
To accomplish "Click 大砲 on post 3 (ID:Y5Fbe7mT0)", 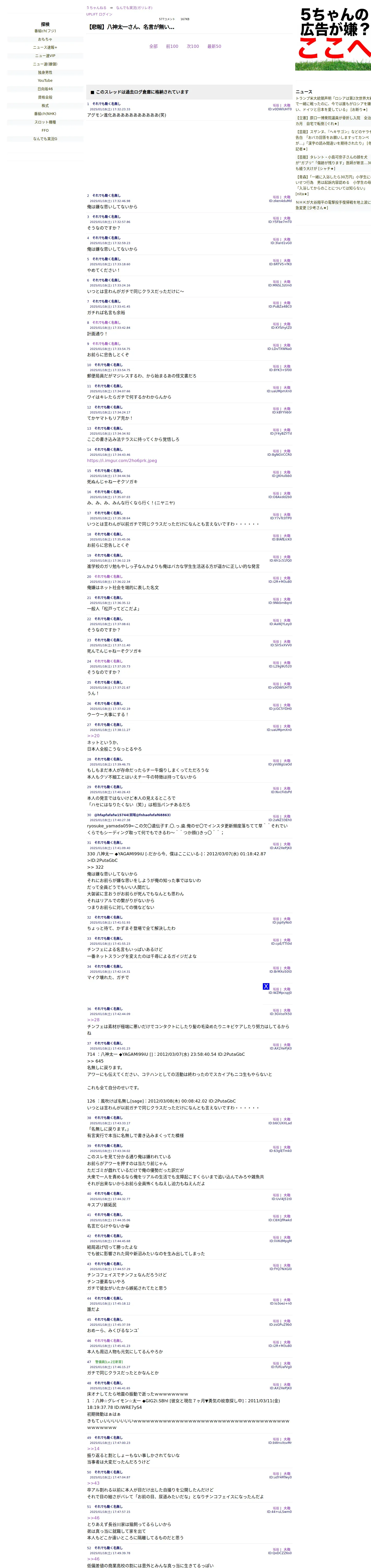I will (x=287, y=218).
